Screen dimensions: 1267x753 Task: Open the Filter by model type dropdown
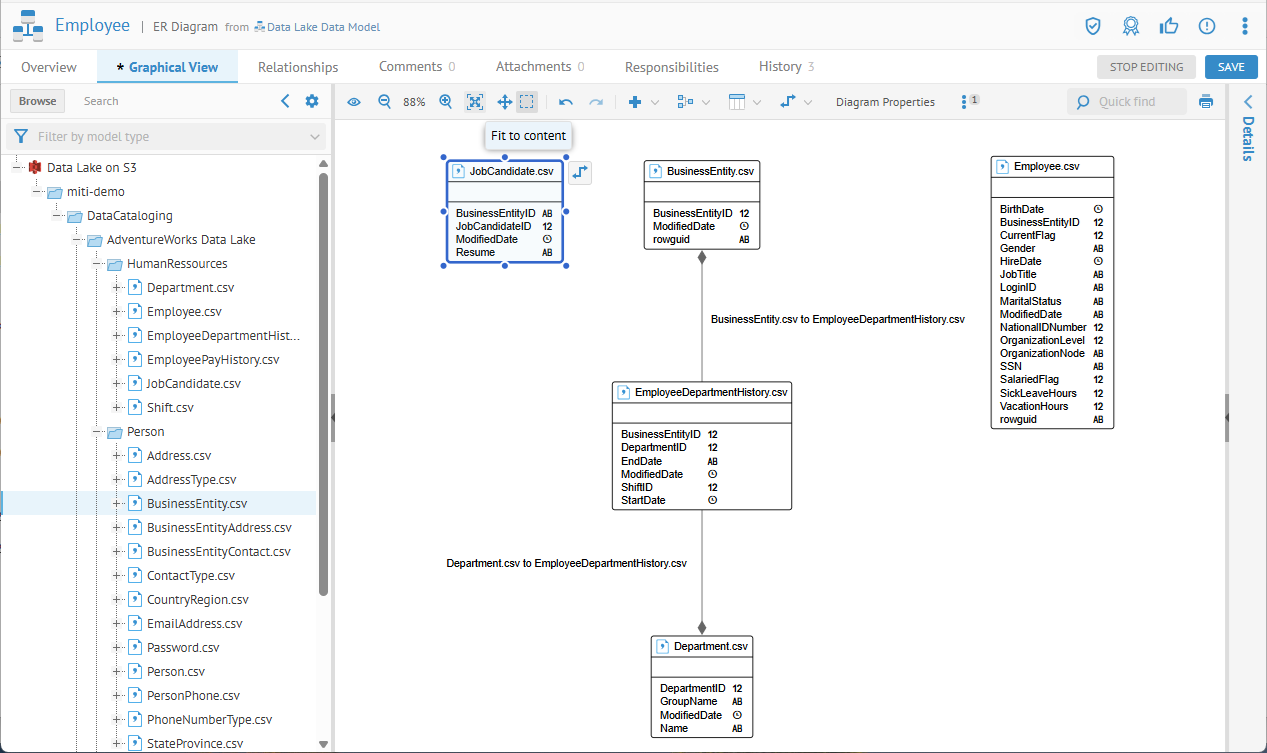coord(166,136)
